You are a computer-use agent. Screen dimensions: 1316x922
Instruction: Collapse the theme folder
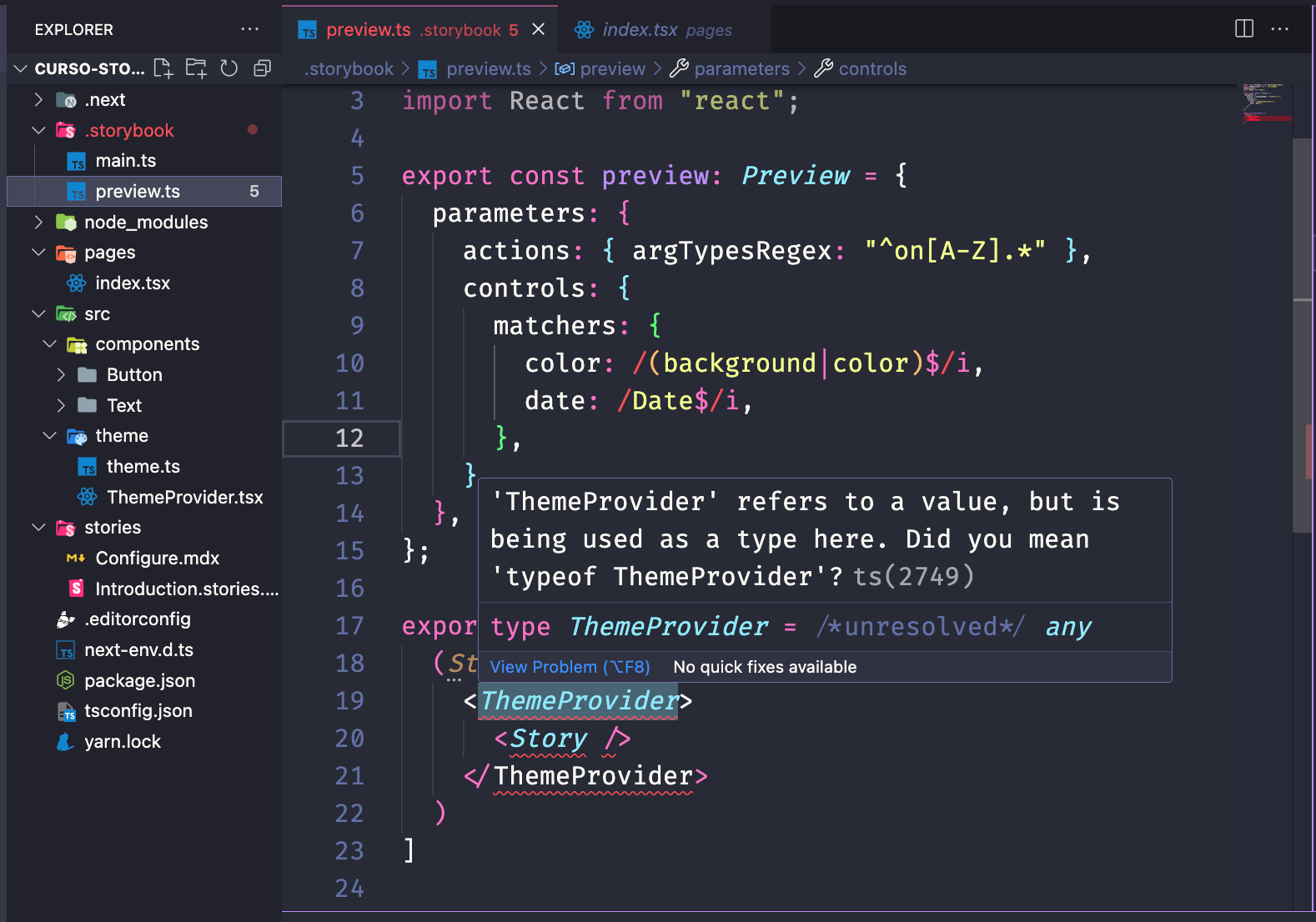coord(49,436)
